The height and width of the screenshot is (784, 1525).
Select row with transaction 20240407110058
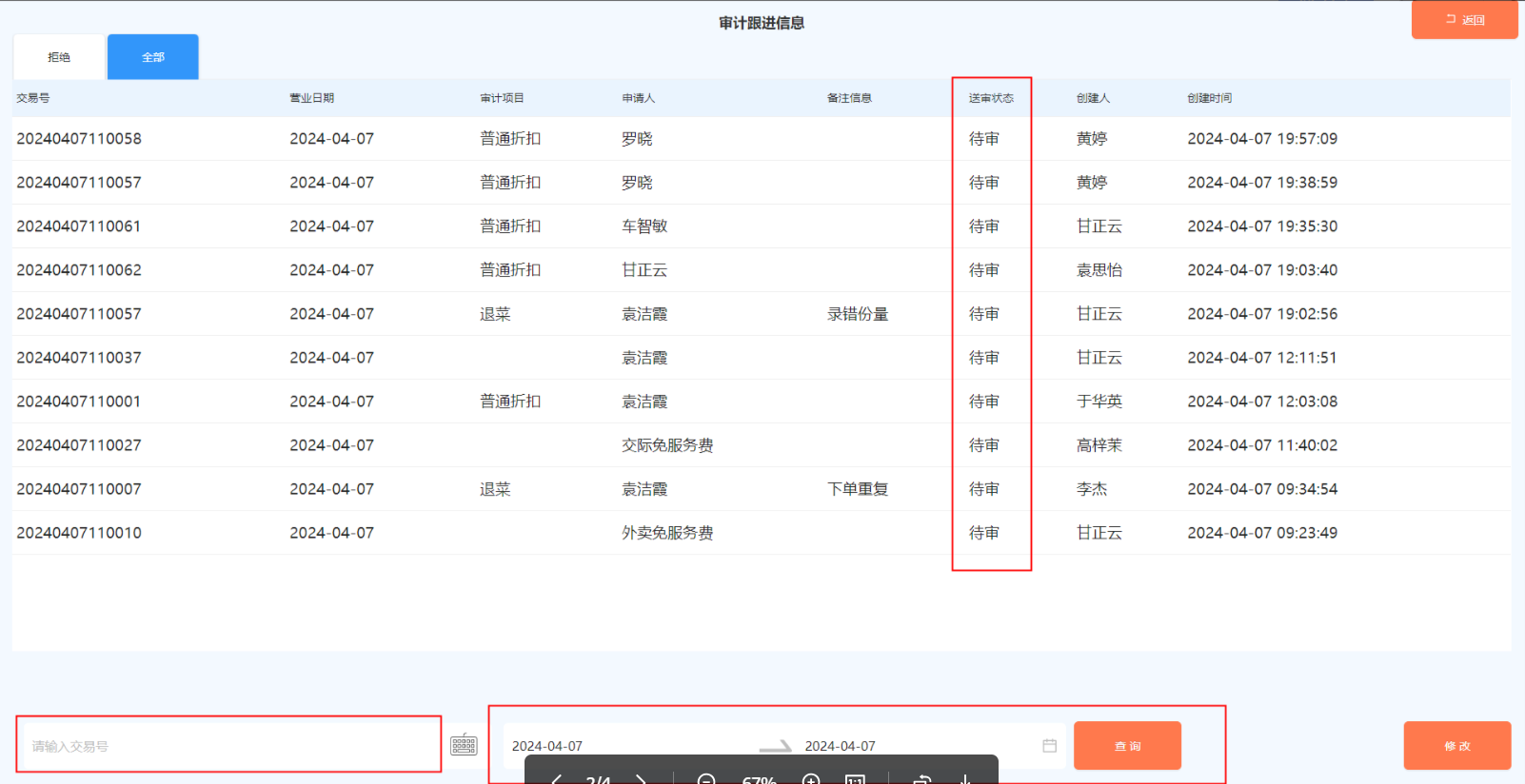pyautogui.click(x=79, y=139)
